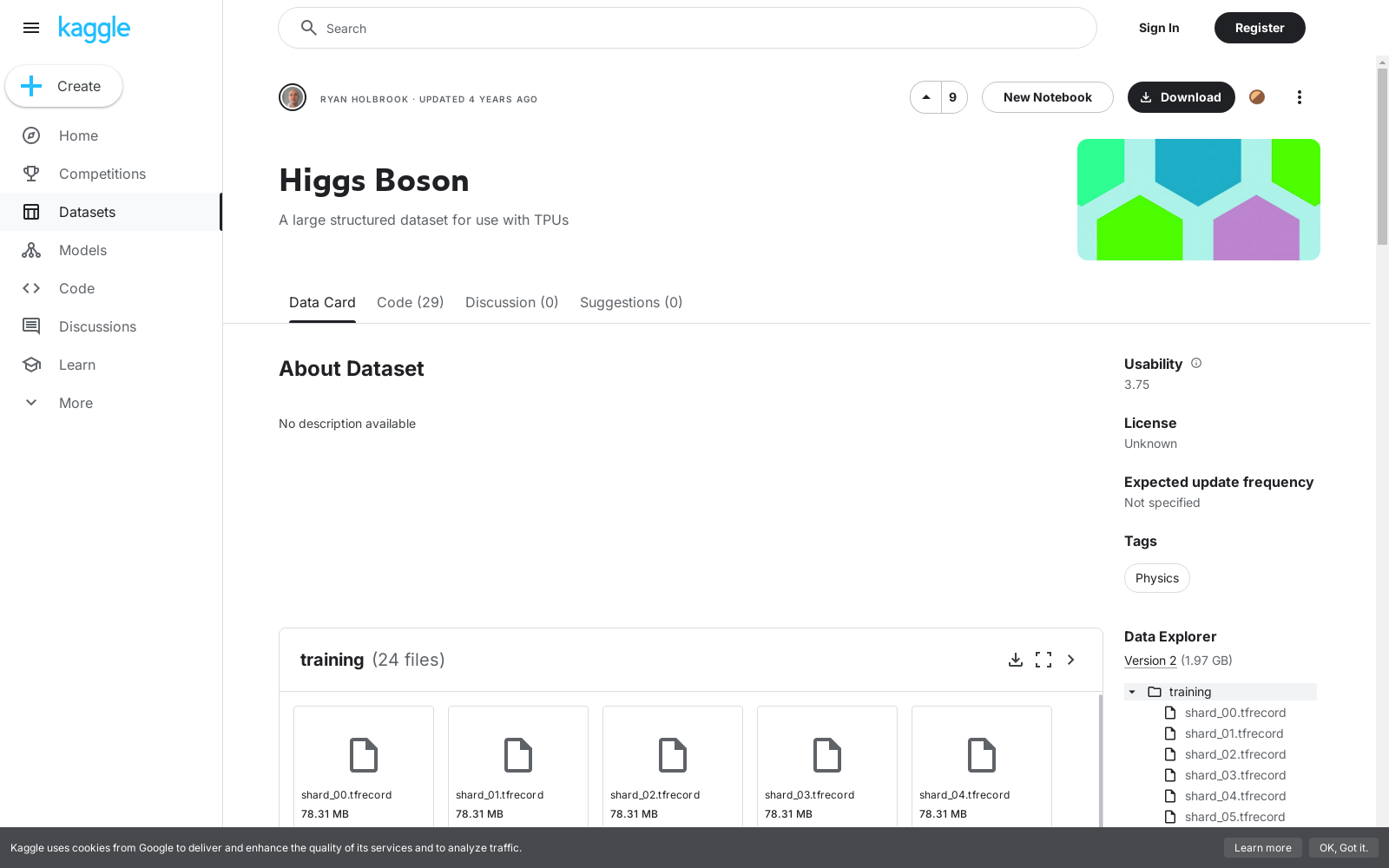Open the Code (29) tab
Screen dimensions: 1389x868
pos(410,302)
